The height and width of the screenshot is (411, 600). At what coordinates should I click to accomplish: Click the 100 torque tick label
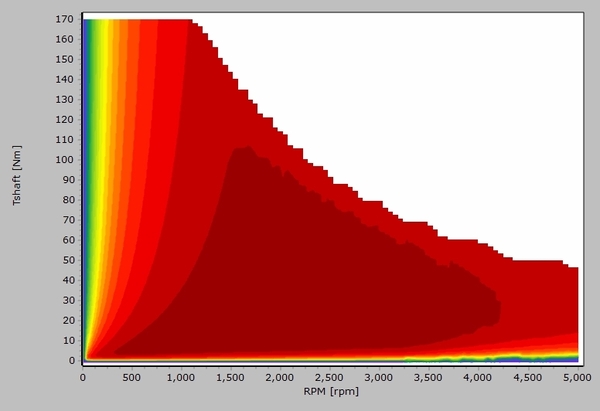pos(65,160)
